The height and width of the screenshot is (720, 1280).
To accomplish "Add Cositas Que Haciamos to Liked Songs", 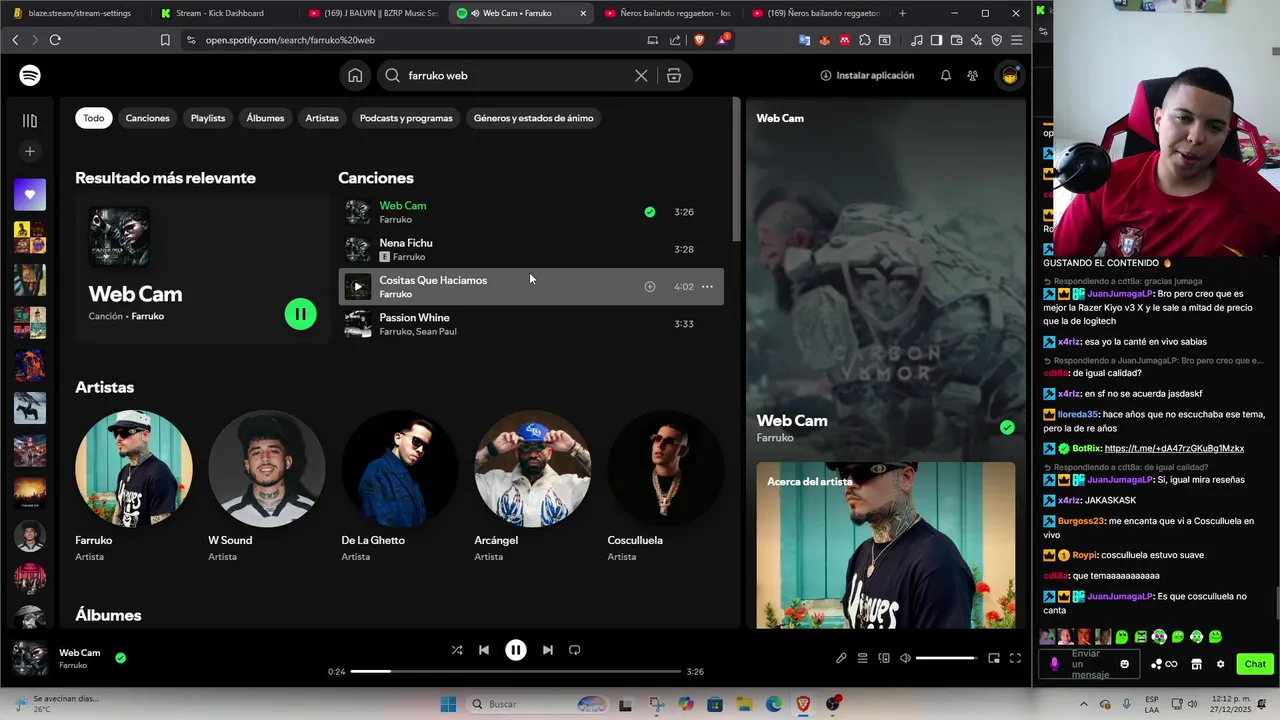I will point(650,287).
